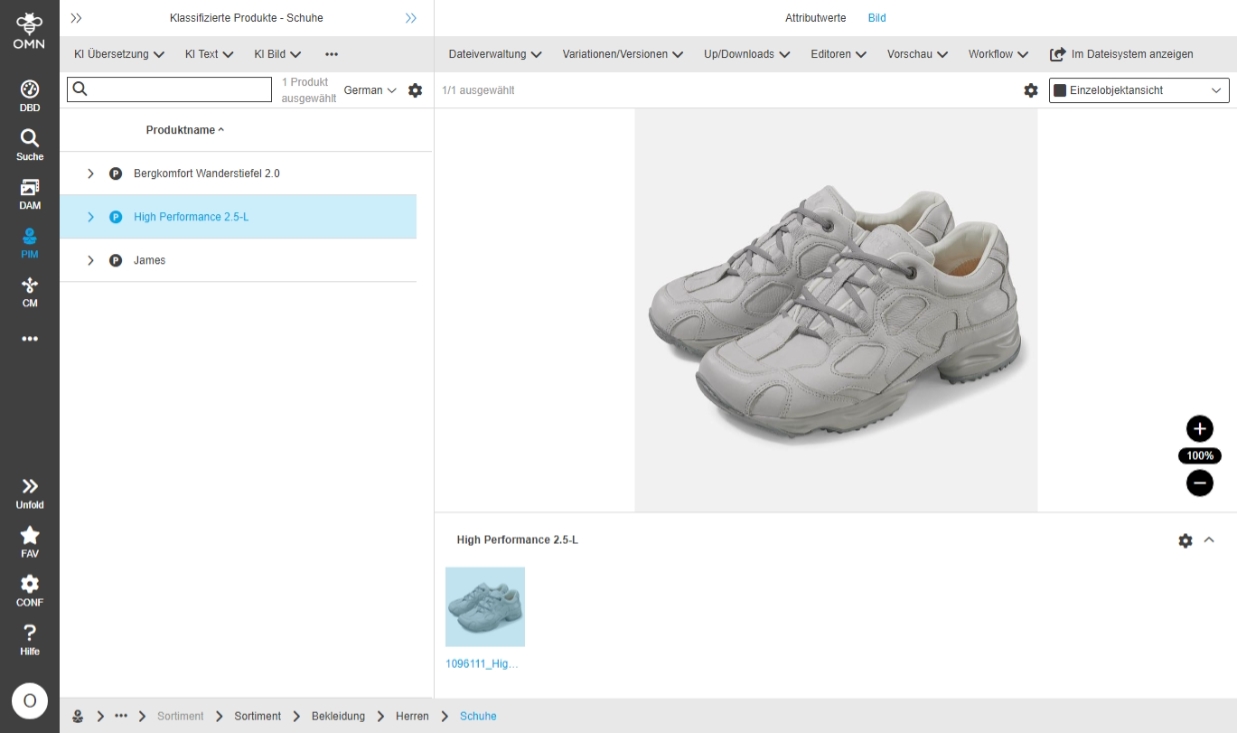Click the product search field
Image resolution: width=1237 pixels, height=733 pixels.
(x=169, y=90)
